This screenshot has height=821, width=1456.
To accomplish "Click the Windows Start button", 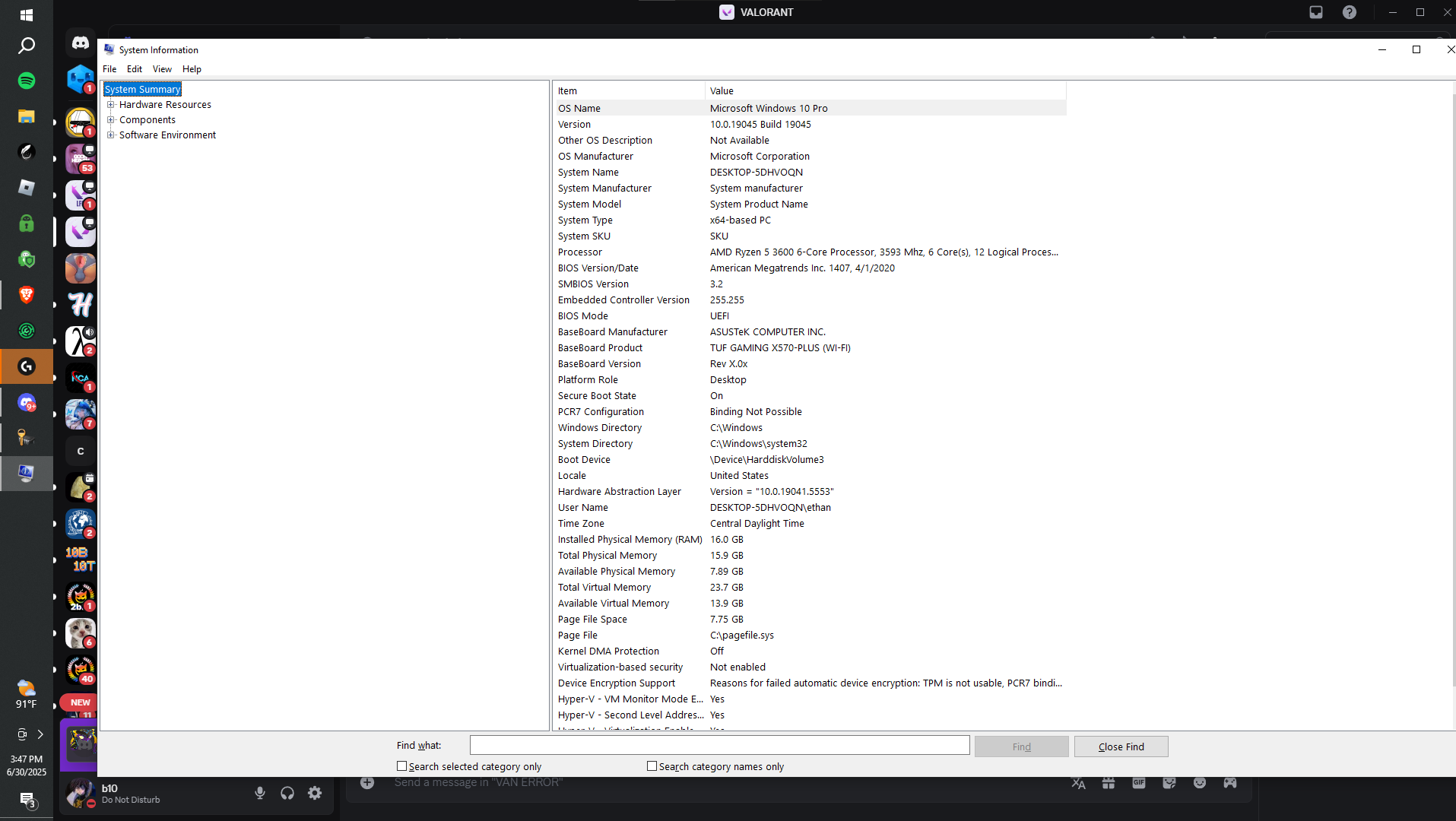I will click(x=27, y=14).
